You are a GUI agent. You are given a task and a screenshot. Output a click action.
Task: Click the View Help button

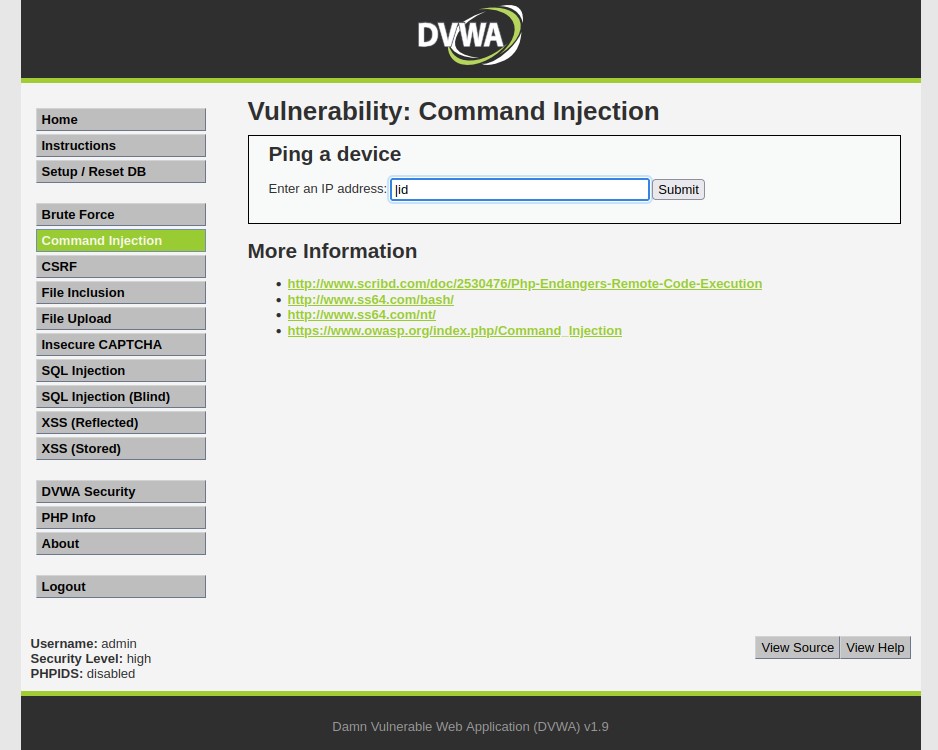click(x=875, y=648)
